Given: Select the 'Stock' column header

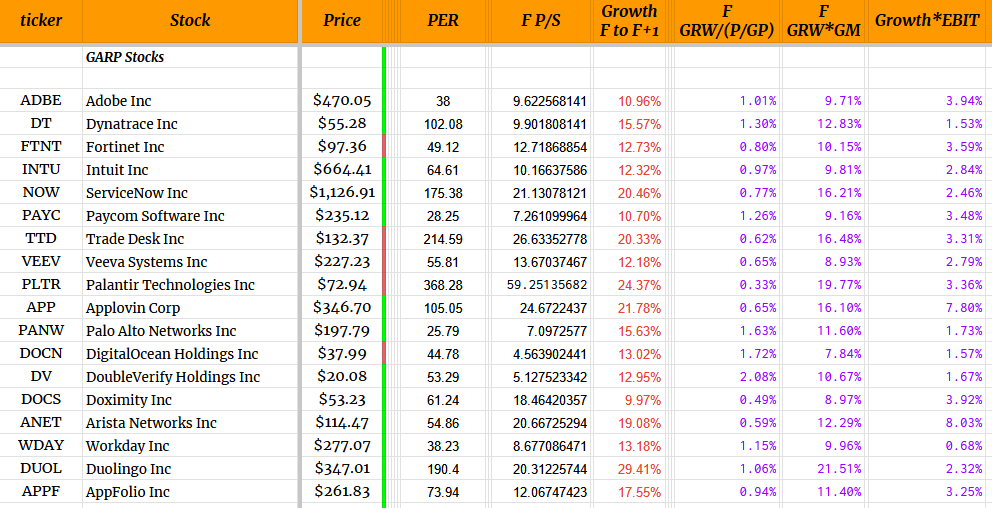Looking at the screenshot, I should pos(190,20).
